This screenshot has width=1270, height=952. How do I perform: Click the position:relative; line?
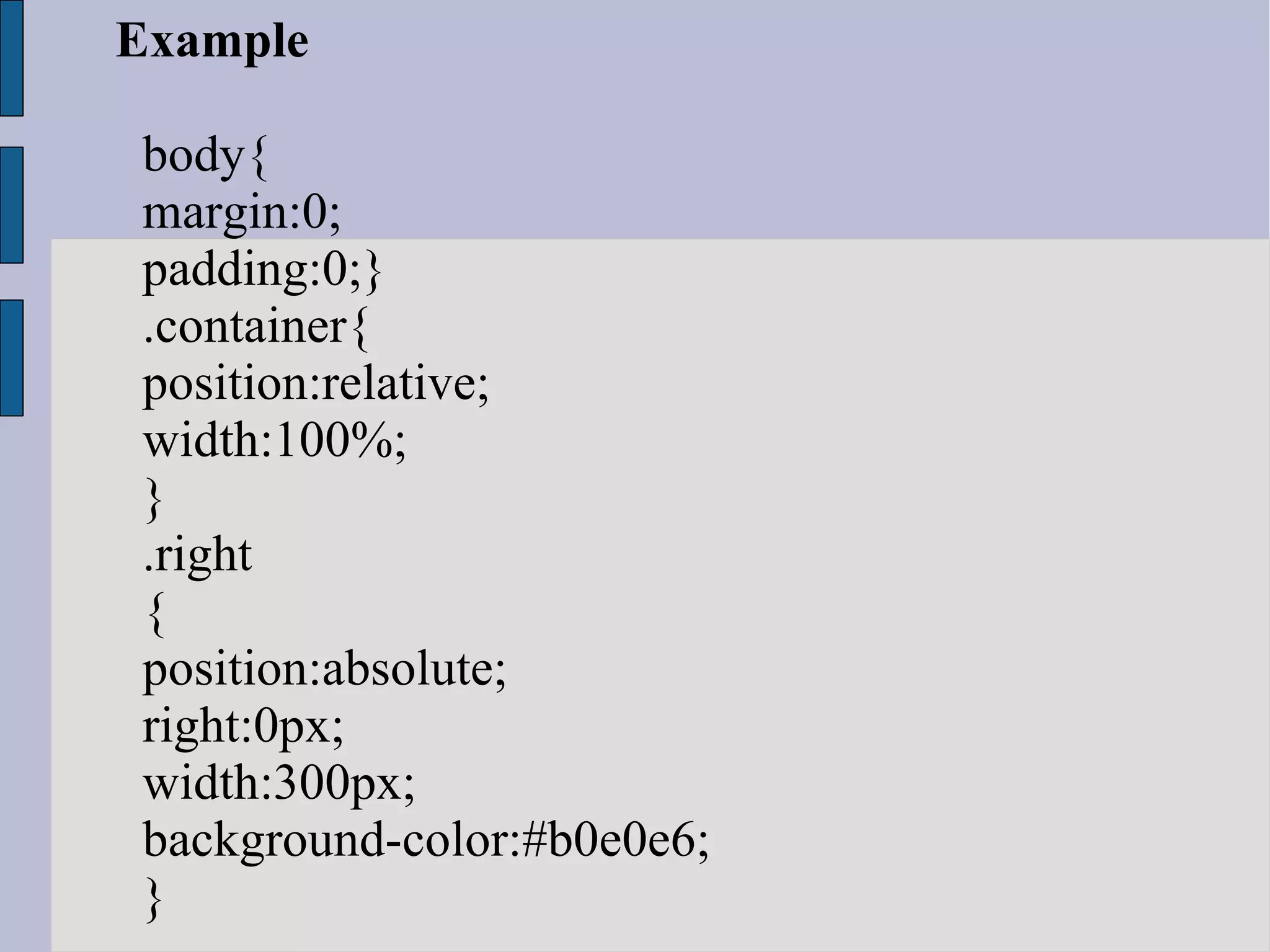click(316, 386)
